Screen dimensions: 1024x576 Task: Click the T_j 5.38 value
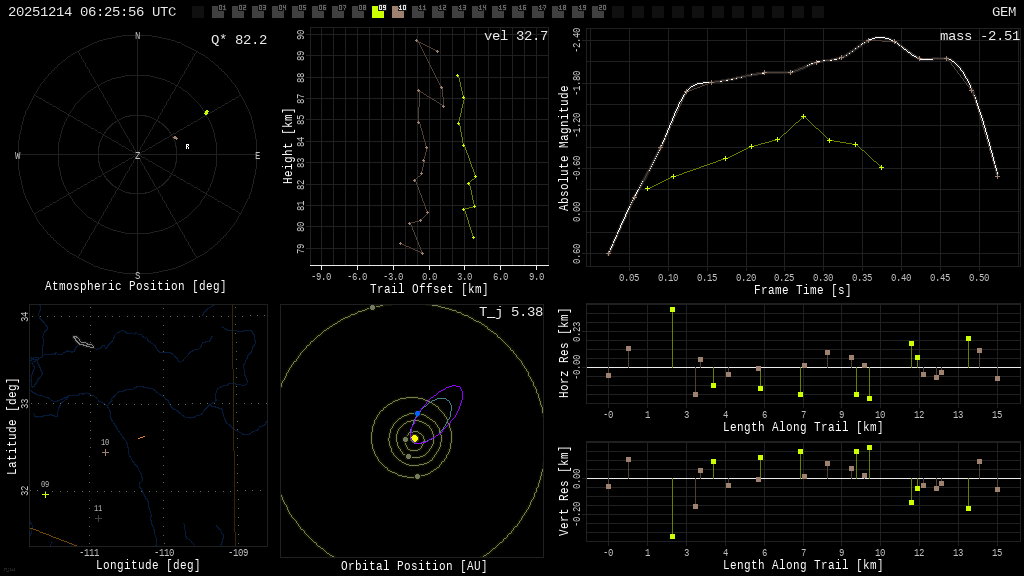click(510, 312)
